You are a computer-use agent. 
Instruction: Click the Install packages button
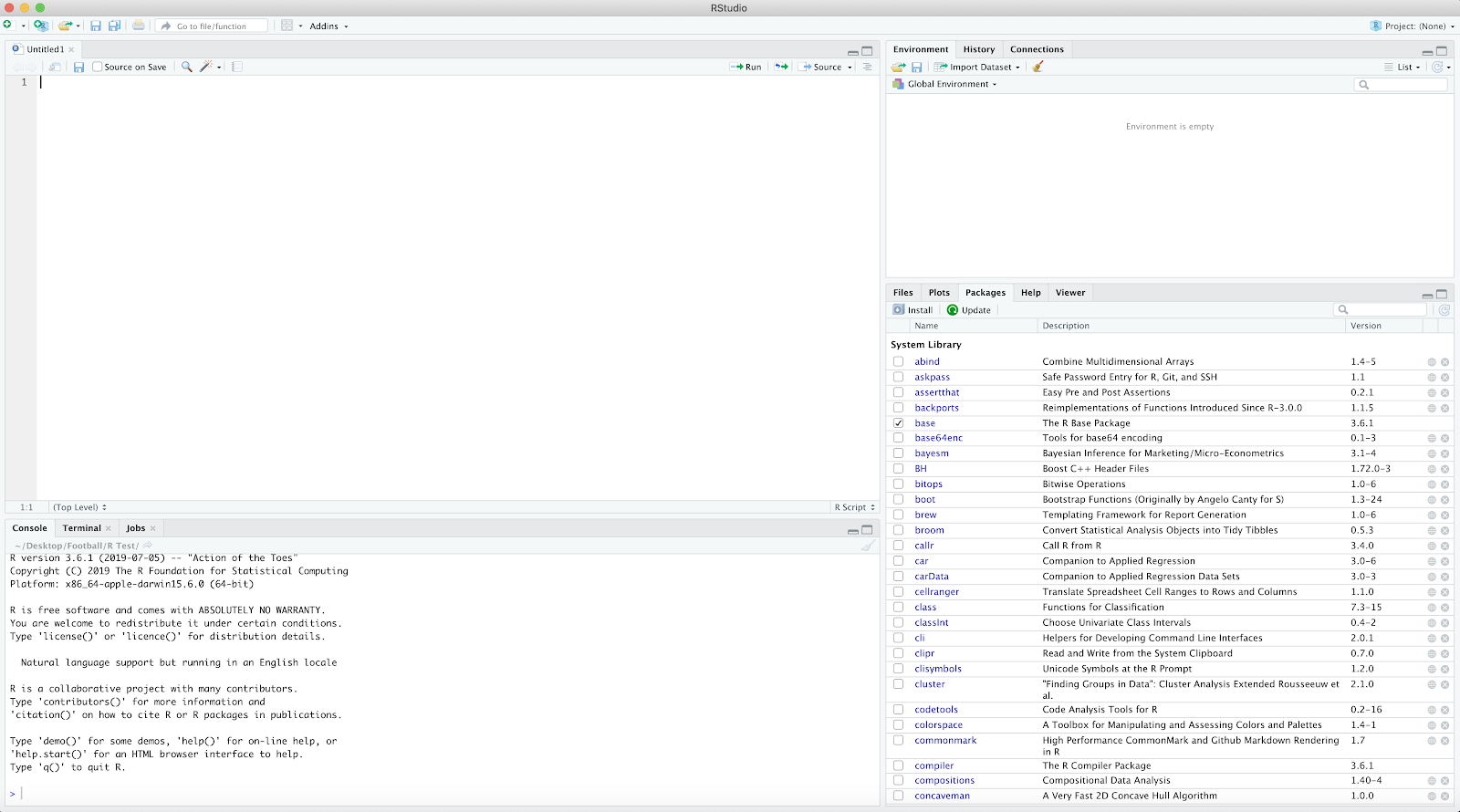click(x=912, y=310)
